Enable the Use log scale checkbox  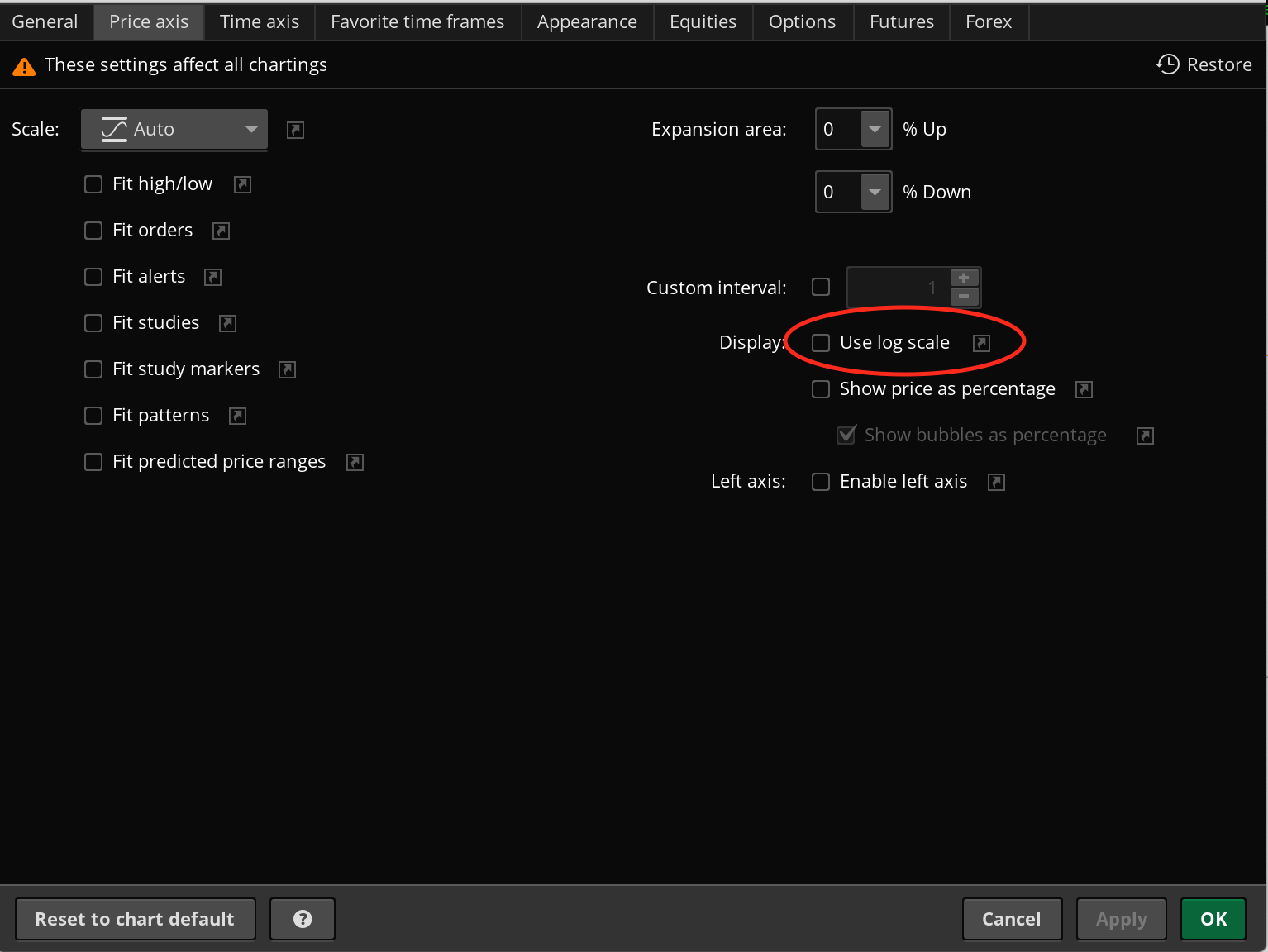pos(821,343)
